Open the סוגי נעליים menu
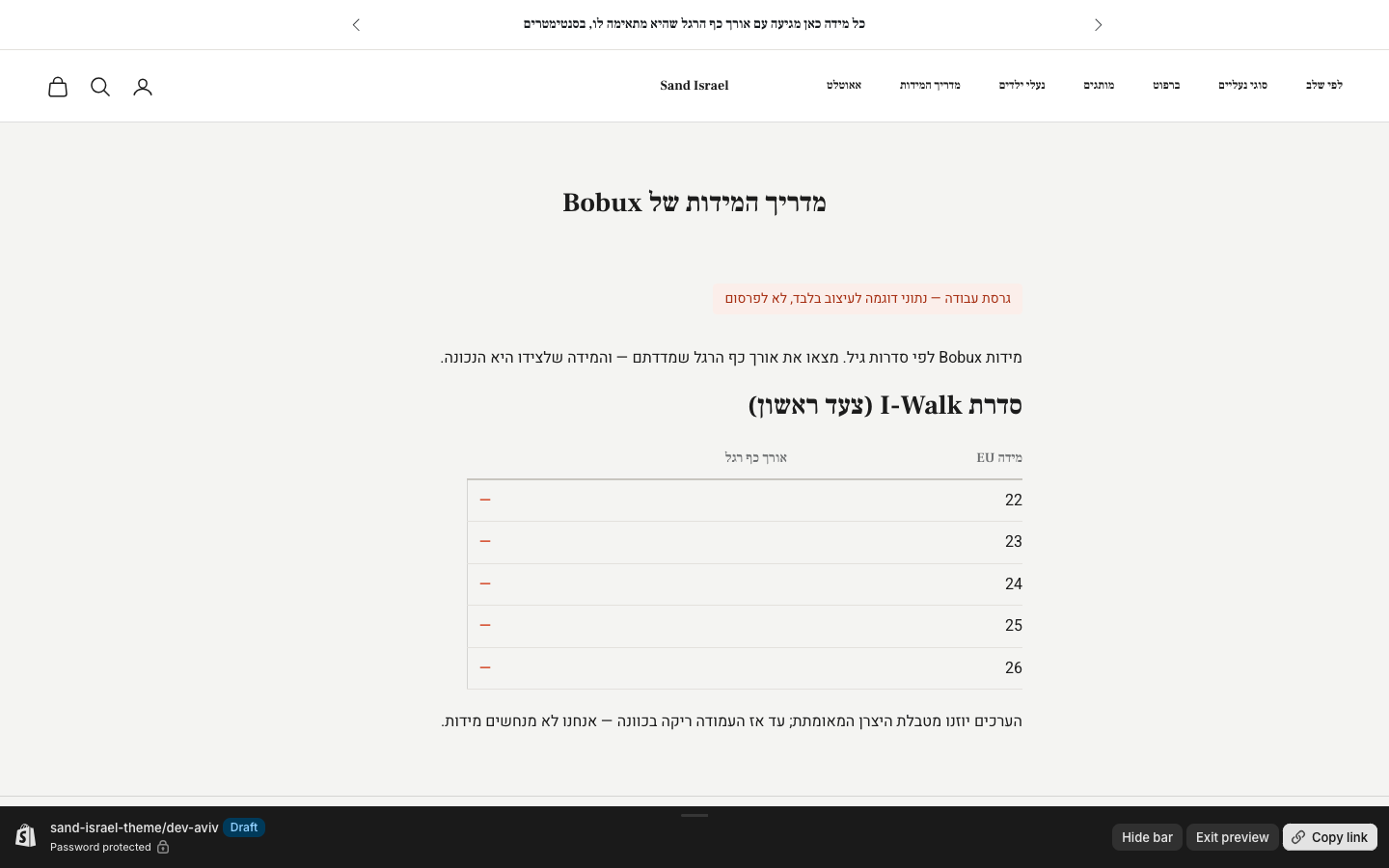This screenshot has height=868, width=1389. coord(1242,86)
